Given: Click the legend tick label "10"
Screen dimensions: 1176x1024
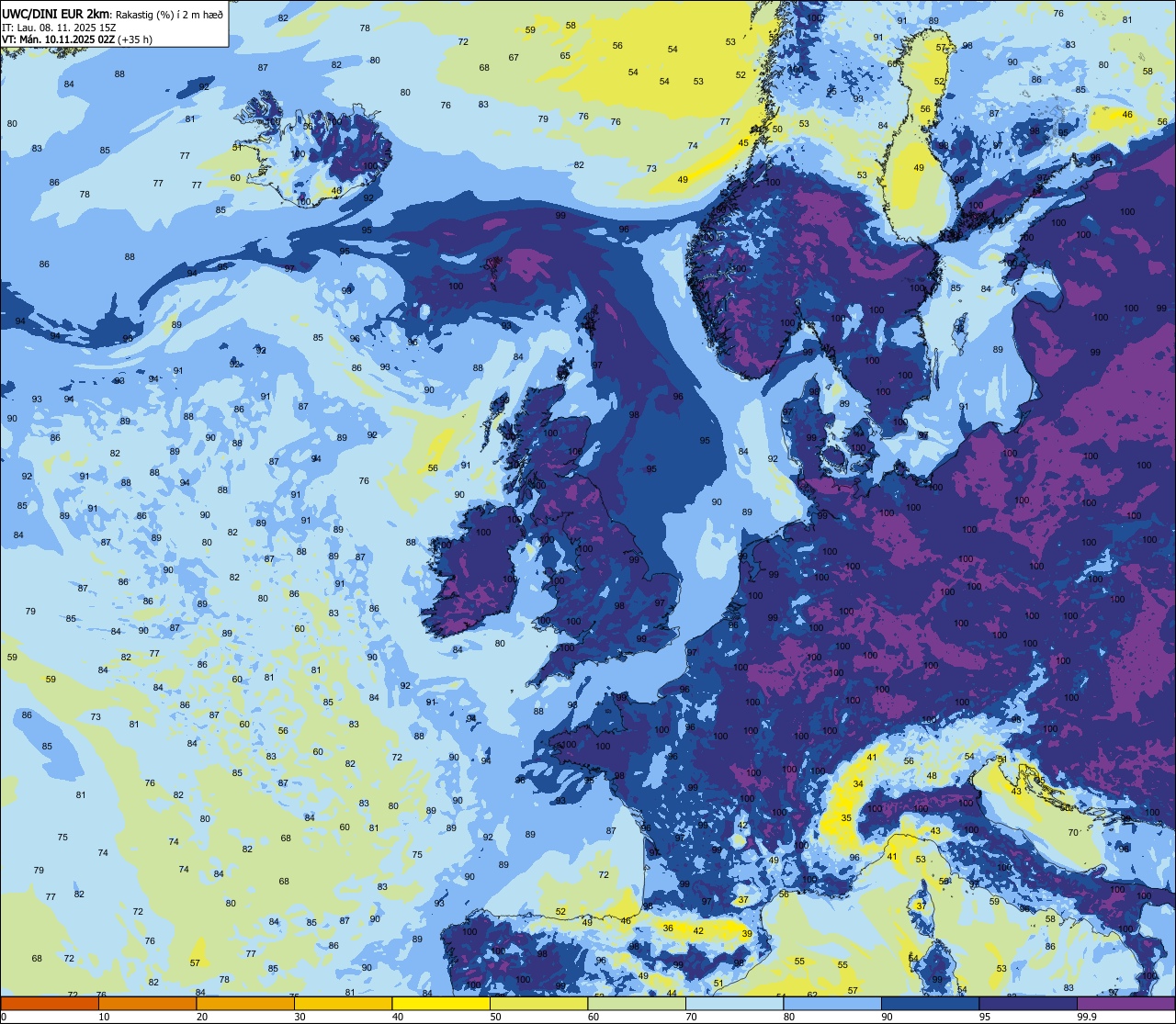Looking at the screenshot, I should tap(104, 1018).
